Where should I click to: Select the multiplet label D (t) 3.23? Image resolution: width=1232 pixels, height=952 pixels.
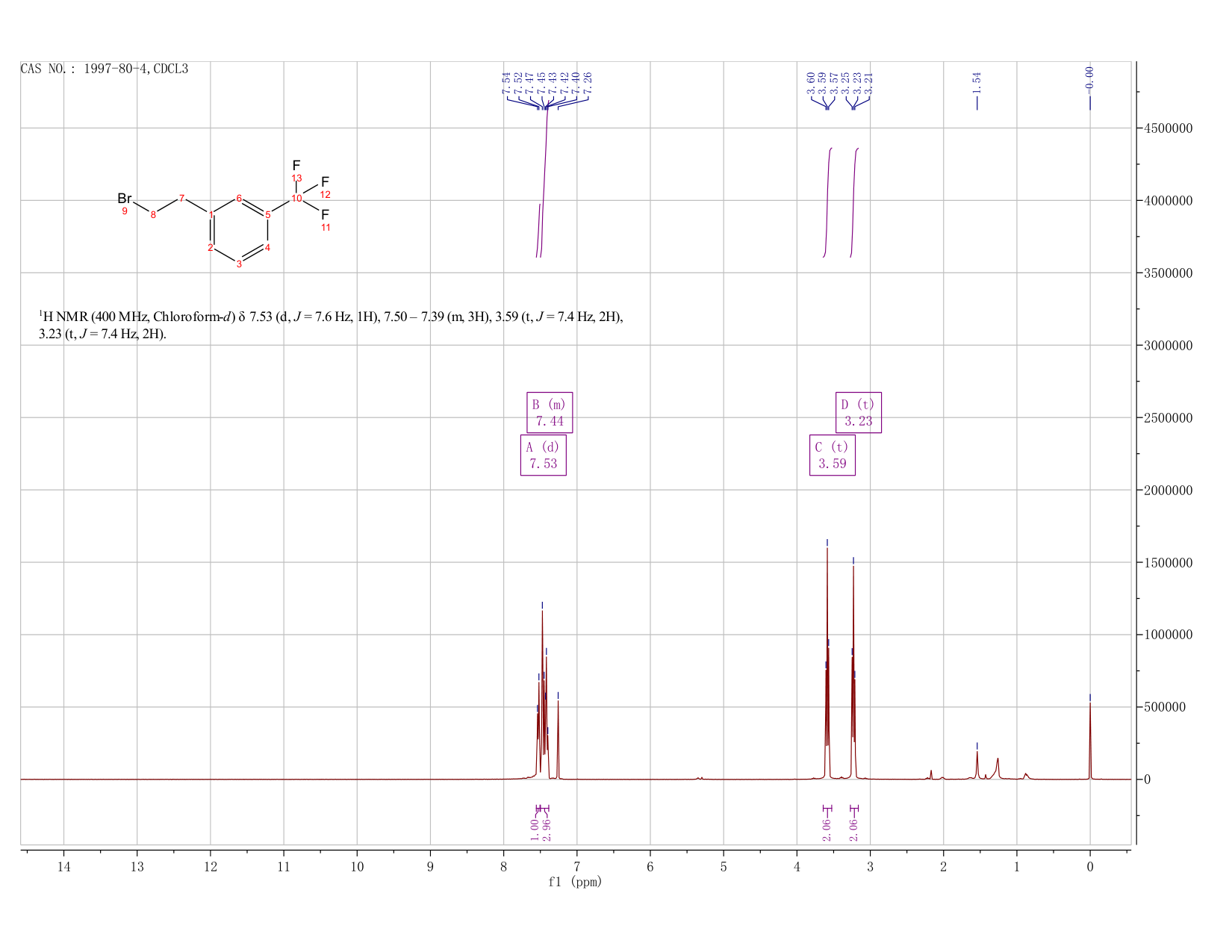859,412
